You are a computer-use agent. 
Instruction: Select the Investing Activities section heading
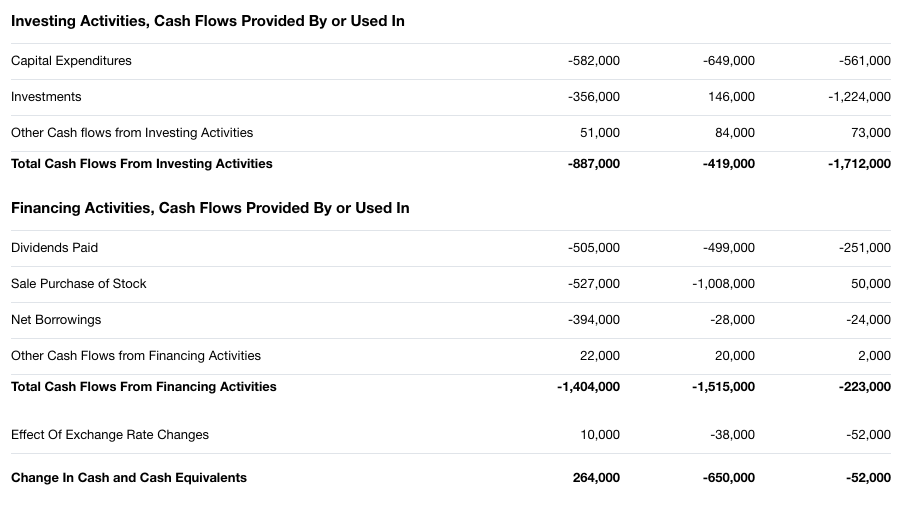click(208, 21)
